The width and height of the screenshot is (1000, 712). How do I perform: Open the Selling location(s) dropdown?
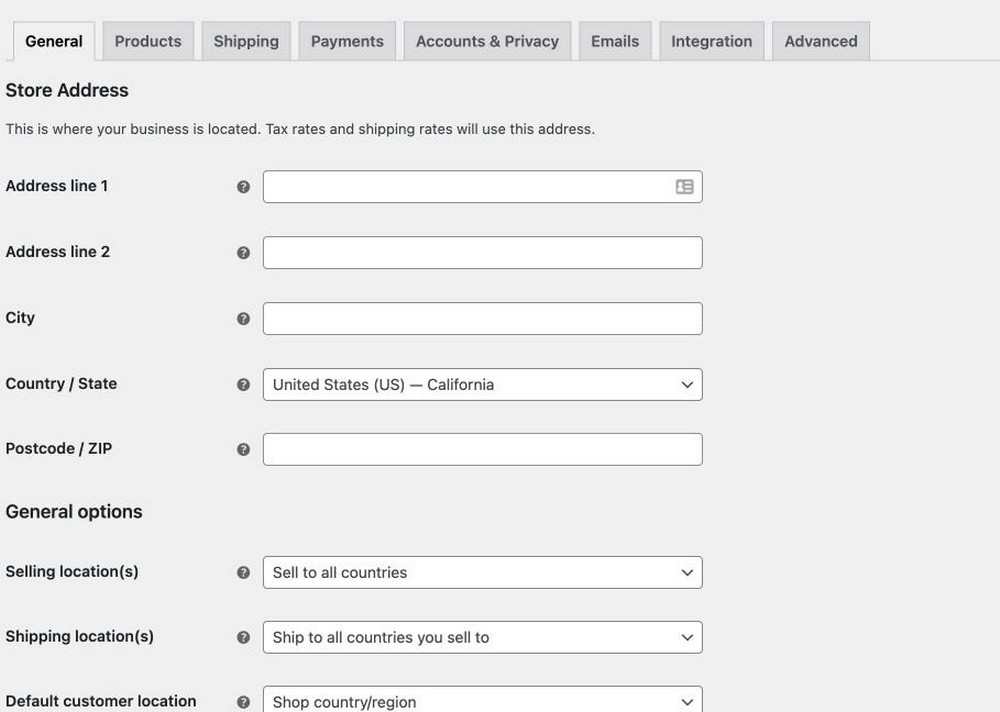click(483, 572)
